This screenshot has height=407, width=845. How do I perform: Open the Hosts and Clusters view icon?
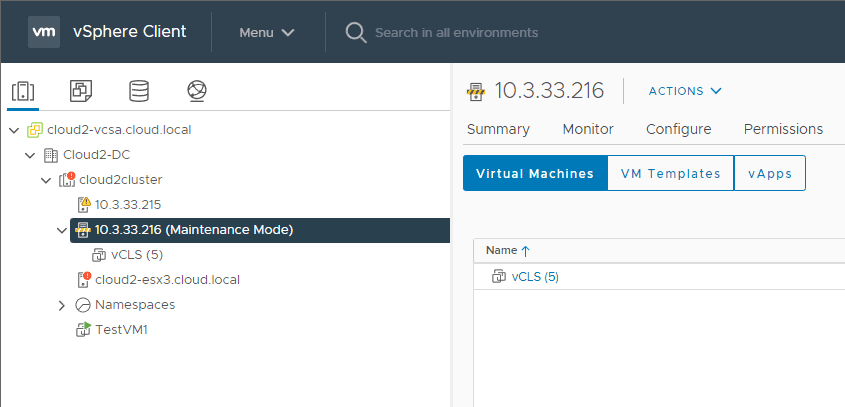(22, 92)
